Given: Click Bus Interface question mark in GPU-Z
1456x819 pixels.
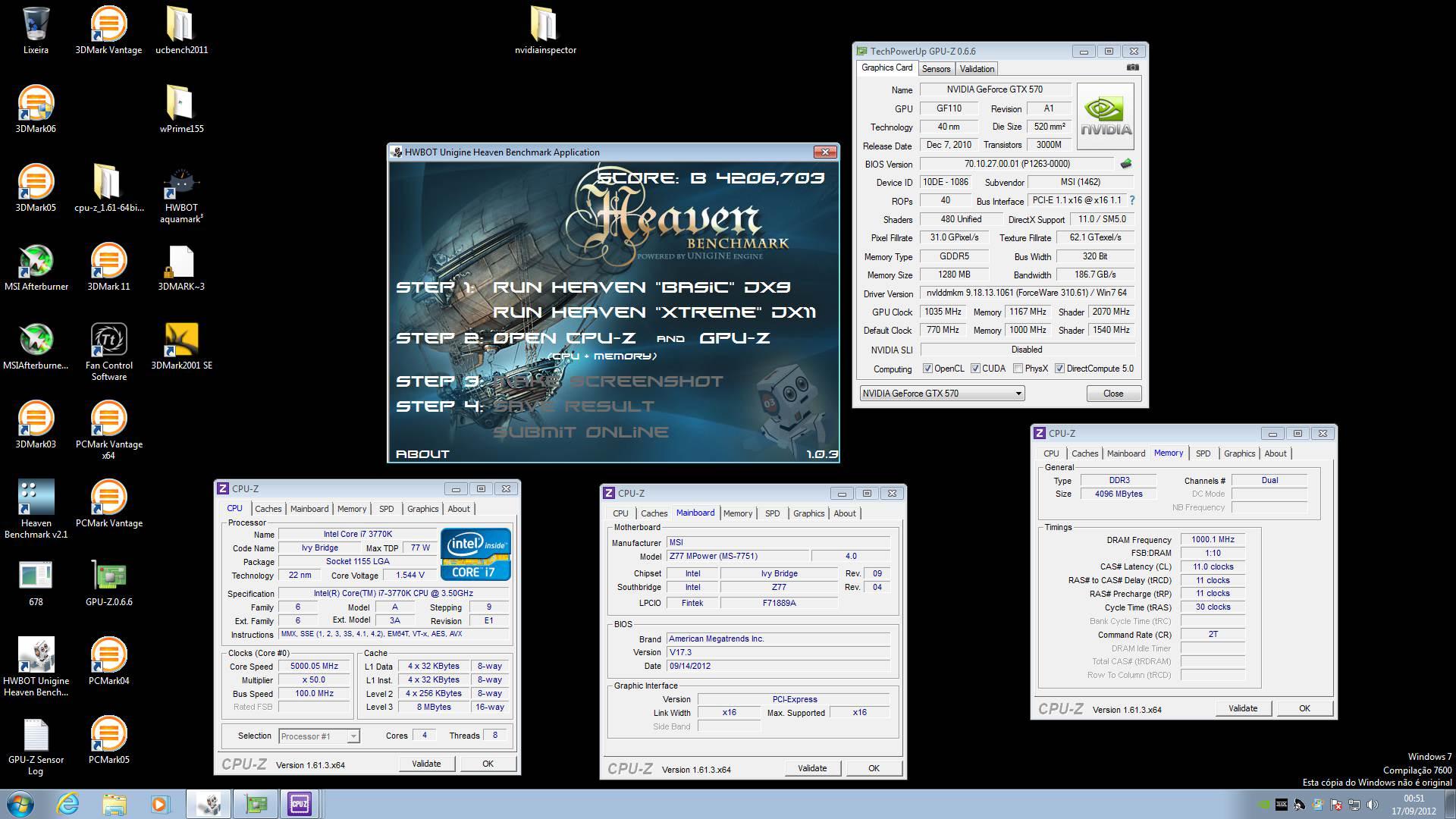Looking at the screenshot, I should click(1132, 200).
